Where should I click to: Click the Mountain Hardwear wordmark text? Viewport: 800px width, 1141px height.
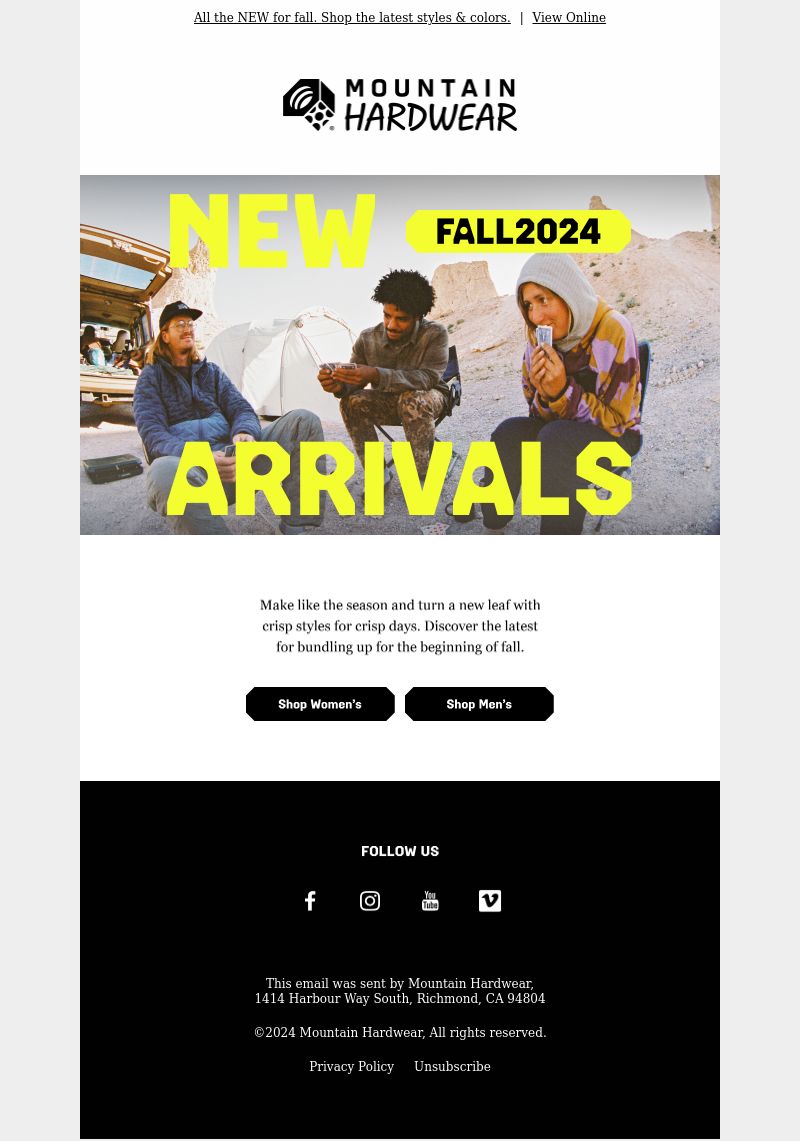tap(430, 105)
